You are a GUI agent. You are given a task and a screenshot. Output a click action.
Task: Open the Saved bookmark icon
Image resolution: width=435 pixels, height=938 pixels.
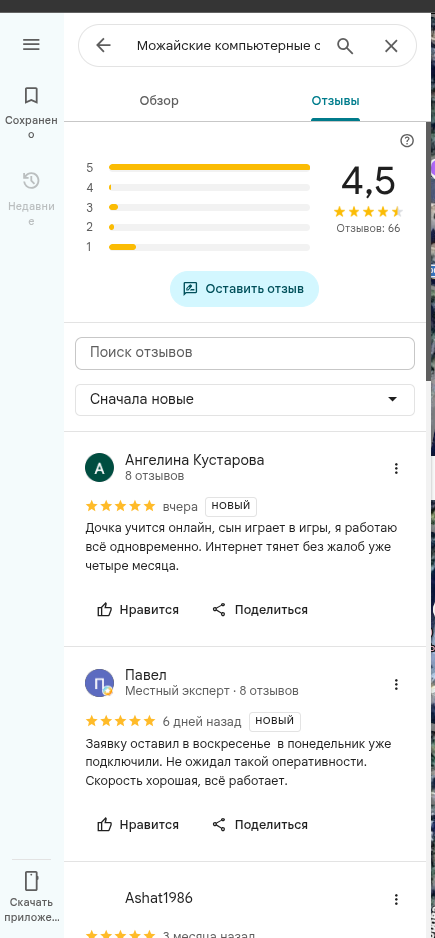(x=31, y=95)
